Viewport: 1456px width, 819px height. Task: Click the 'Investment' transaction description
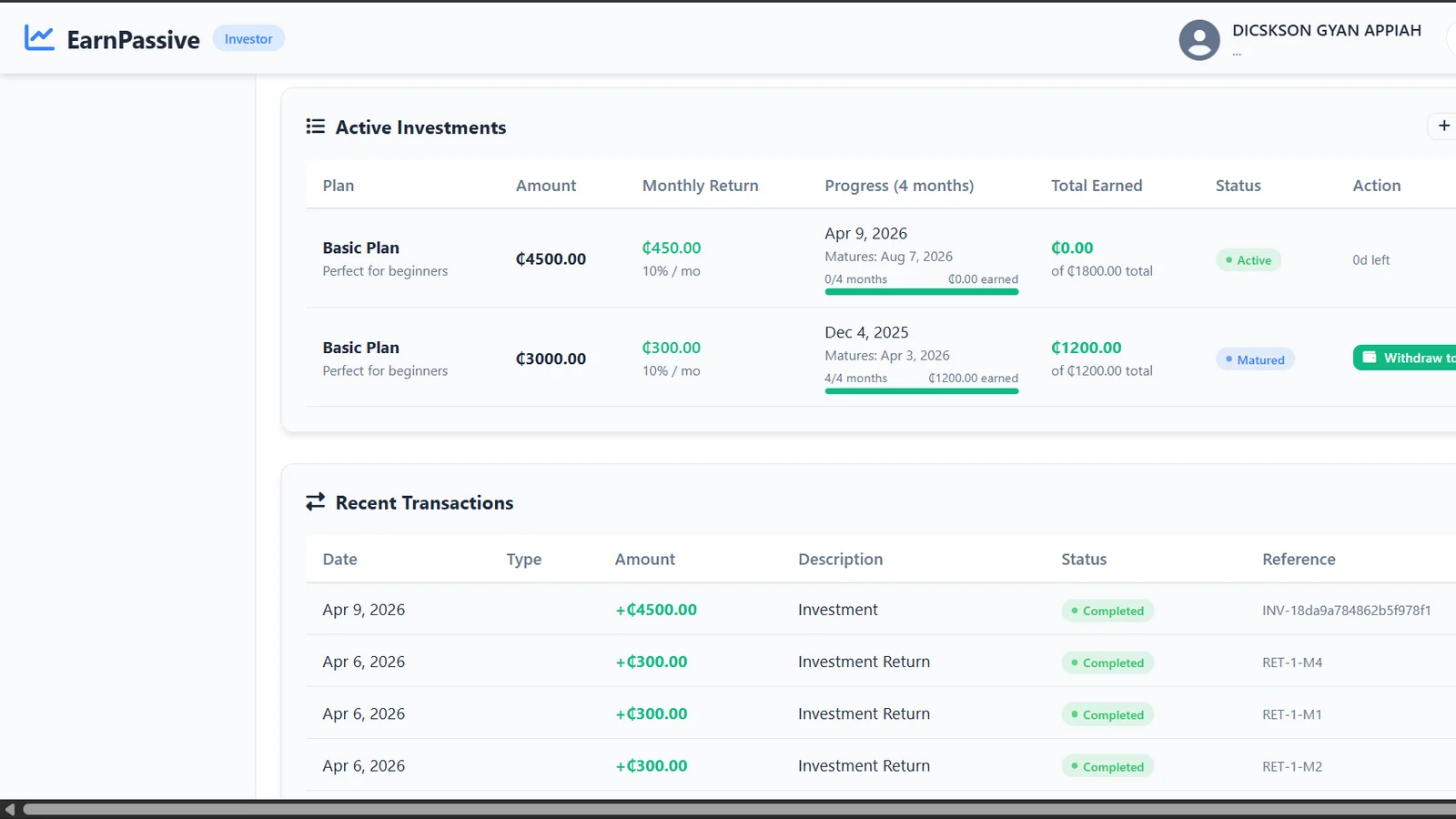tap(838, 610)
